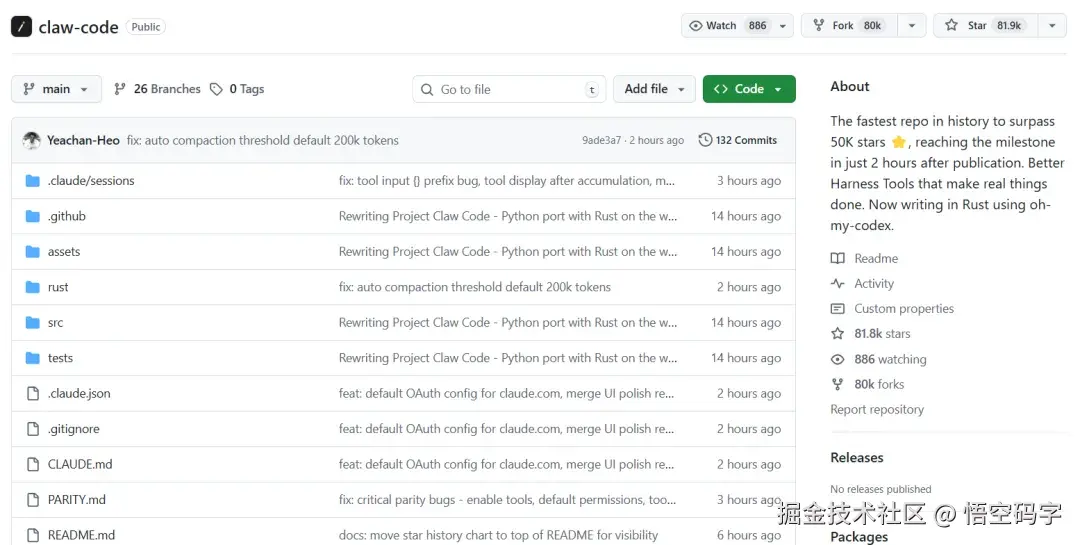Open the Star lists dropdown arrow
1080x545 pixels.
1052,26
